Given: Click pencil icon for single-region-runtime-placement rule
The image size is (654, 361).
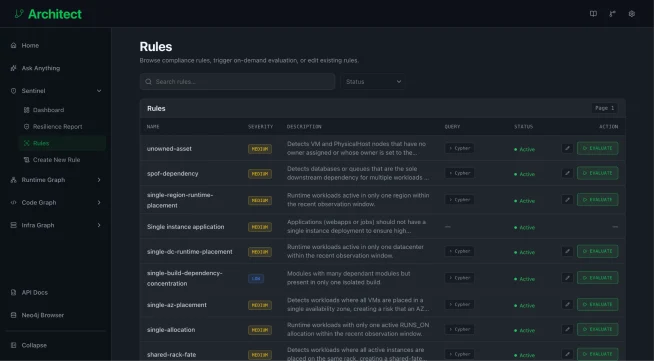Looking at the screenshot, I should [567, 200].
